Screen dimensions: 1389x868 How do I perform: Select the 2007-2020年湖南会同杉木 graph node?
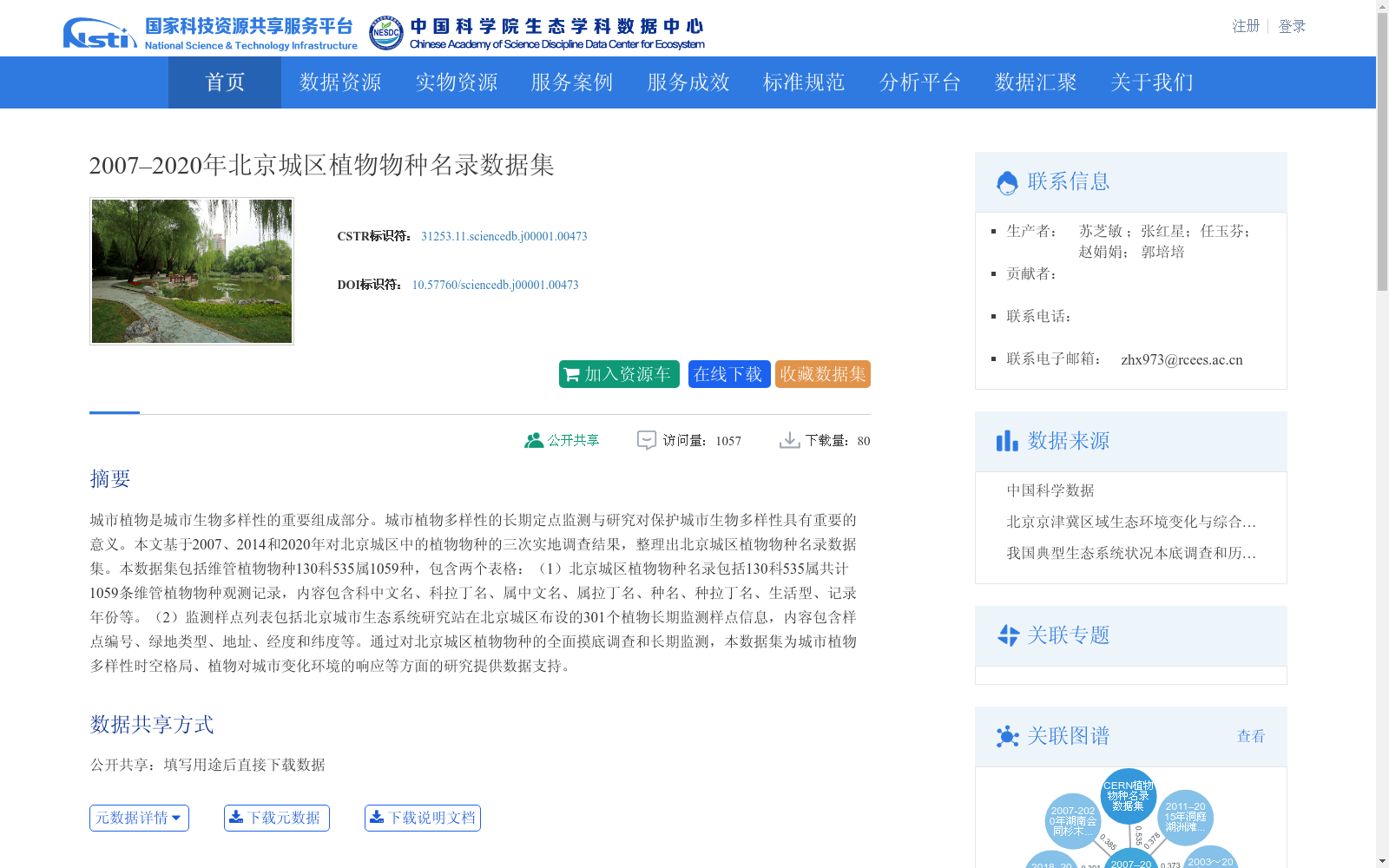(1073, 821)
